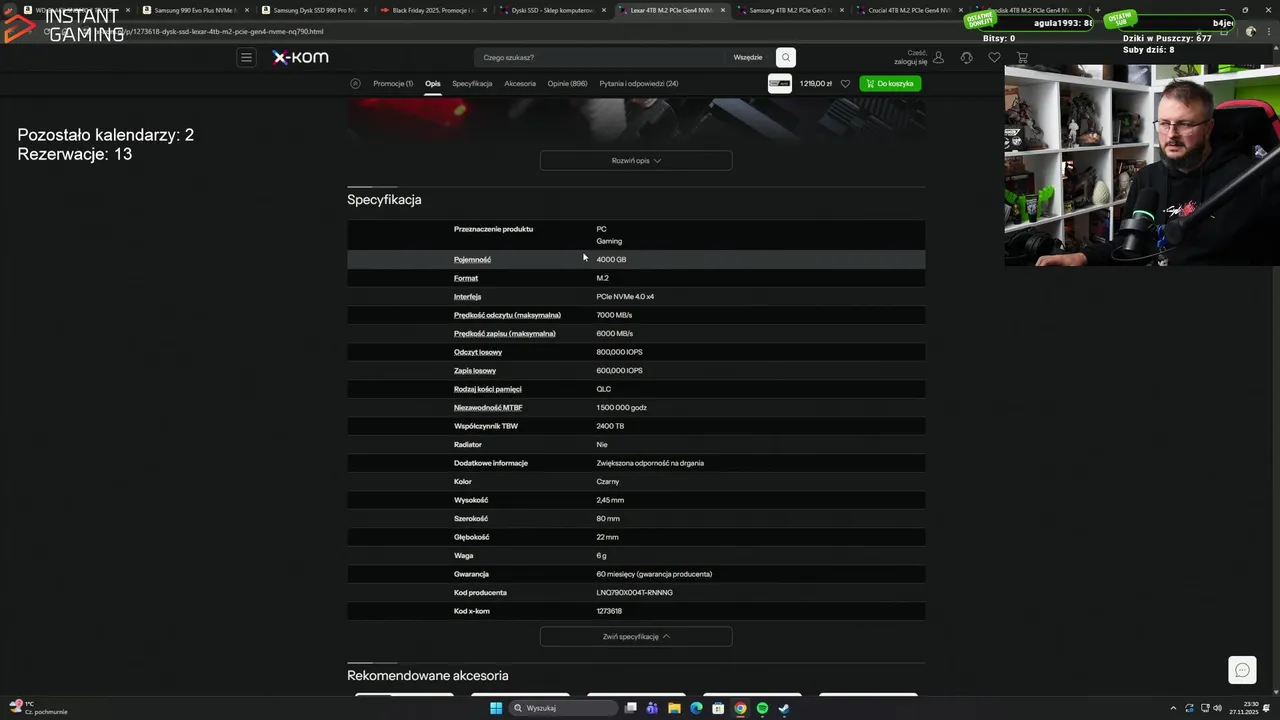1280x720 pixels.
Task: Open Task View on the taskbar
Action: [x=631, y=708]
